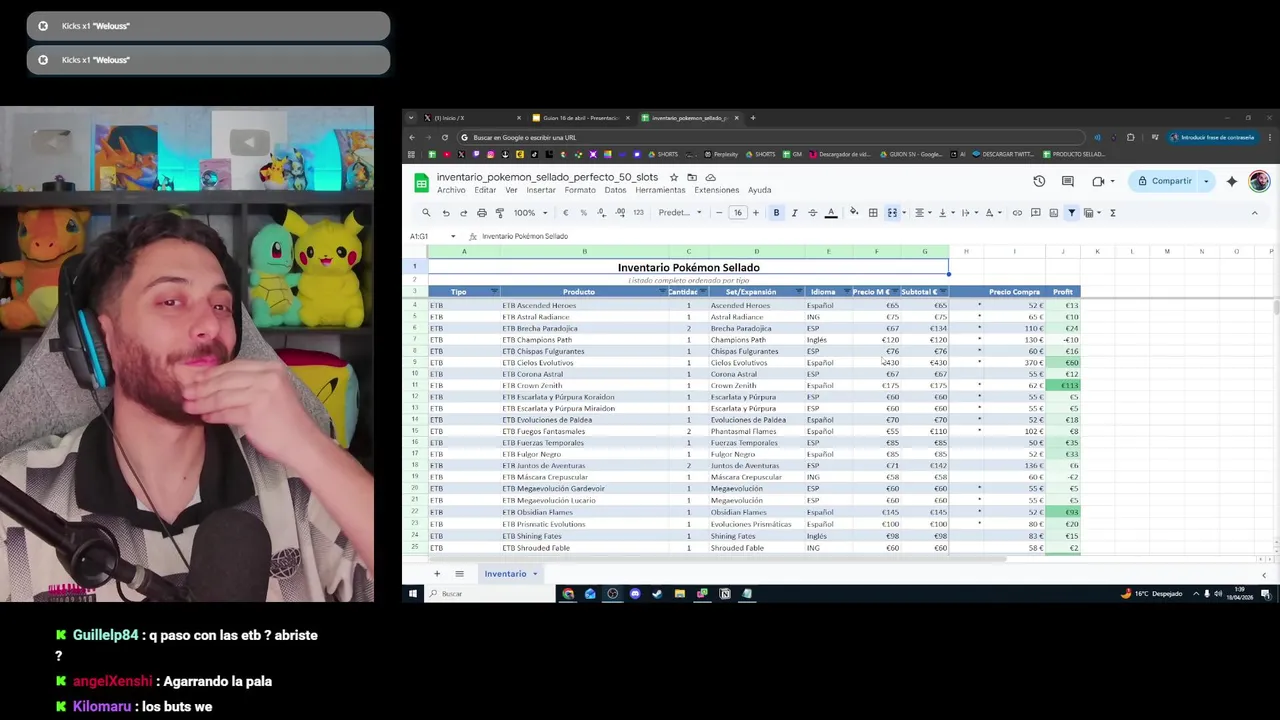The image size is (1280, 720).
Task: Apply percent format
Action: click(x=583, y=213)
